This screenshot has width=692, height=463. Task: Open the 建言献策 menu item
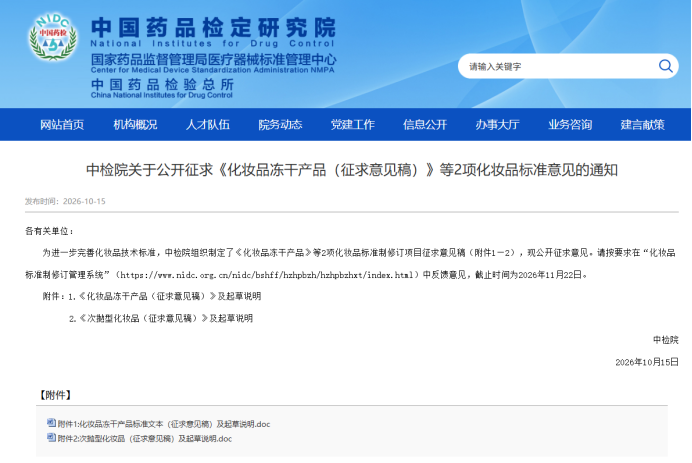click(x=643, y=124)
